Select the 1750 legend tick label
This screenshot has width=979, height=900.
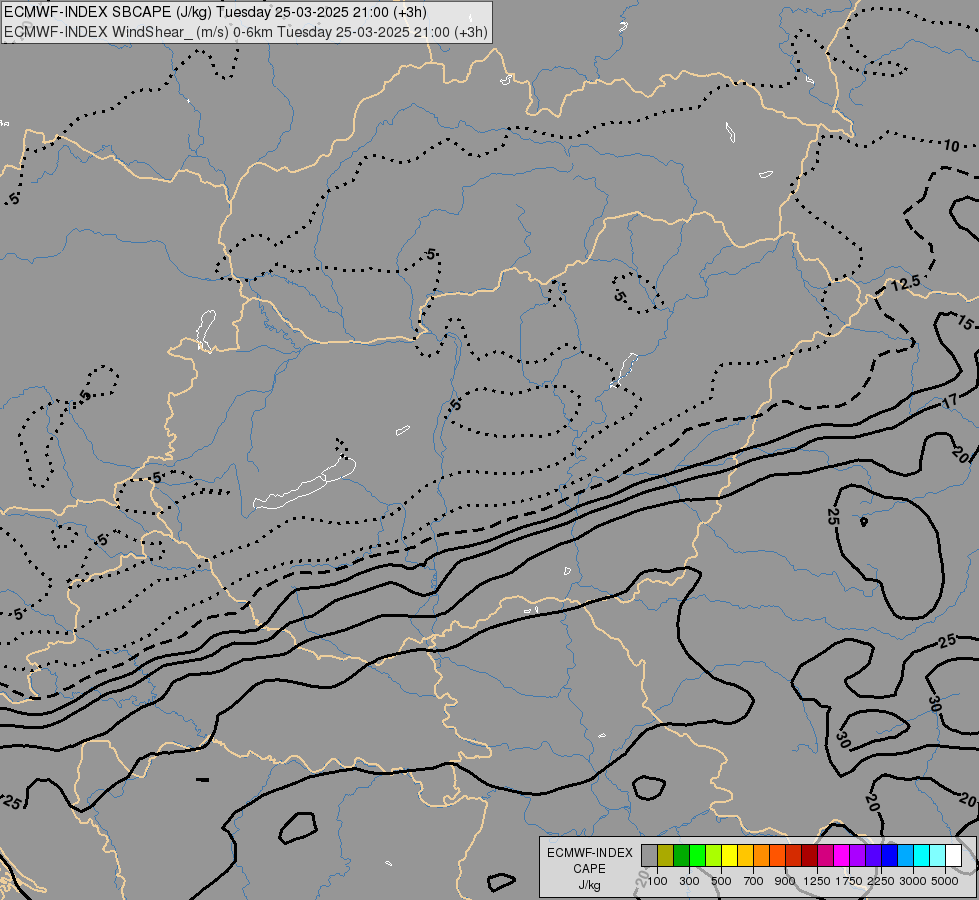849,881
